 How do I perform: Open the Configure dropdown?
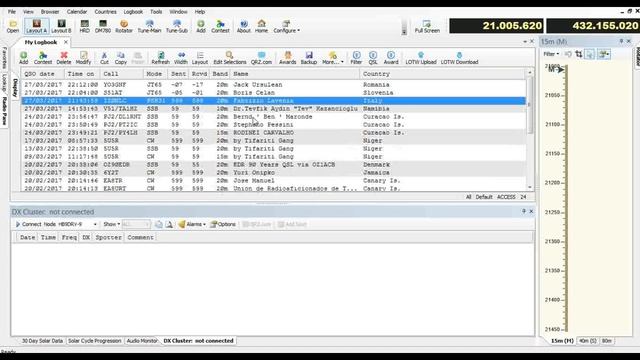point(286,27)
